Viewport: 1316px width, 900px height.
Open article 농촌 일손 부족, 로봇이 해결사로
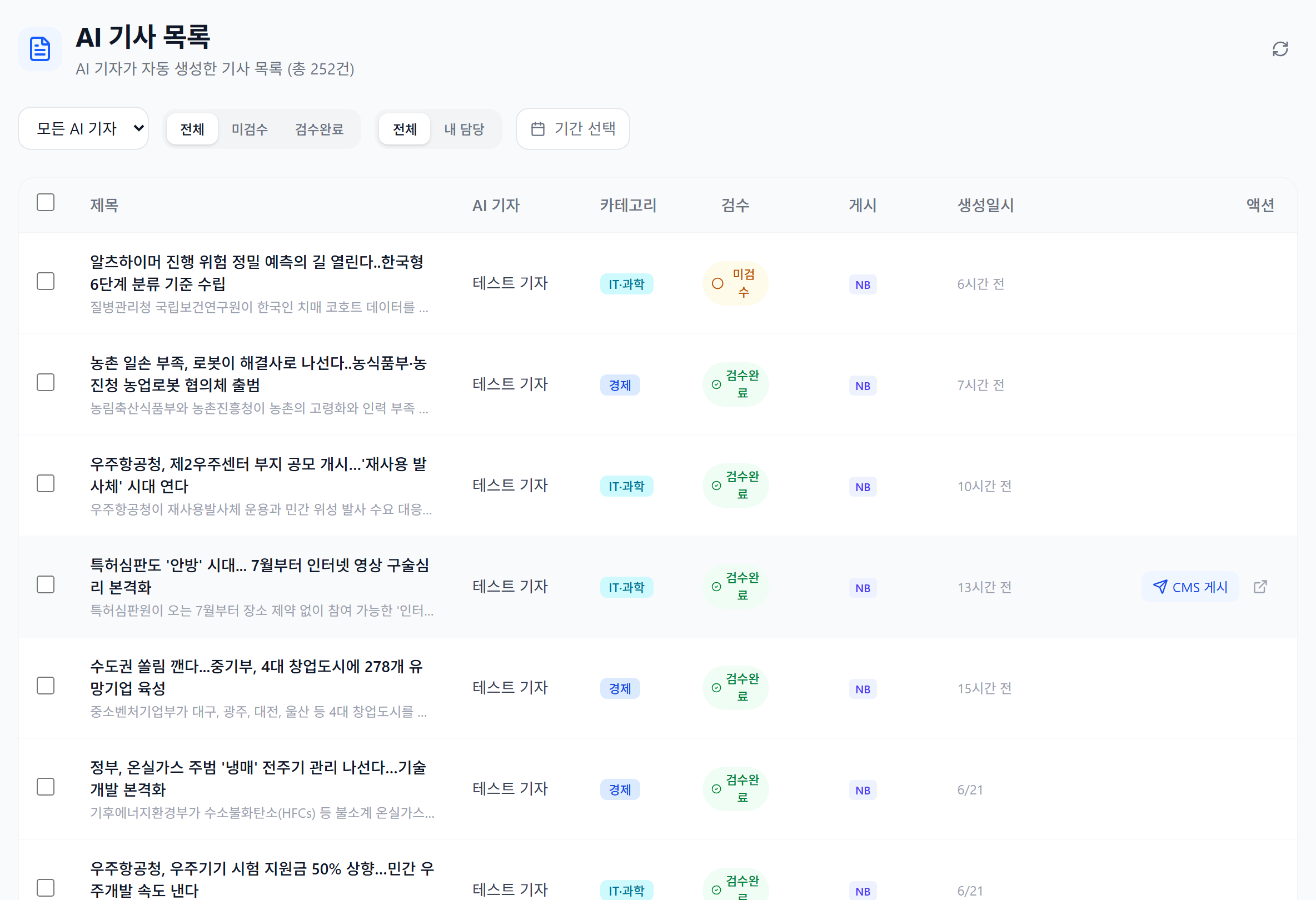click(258, 373)
